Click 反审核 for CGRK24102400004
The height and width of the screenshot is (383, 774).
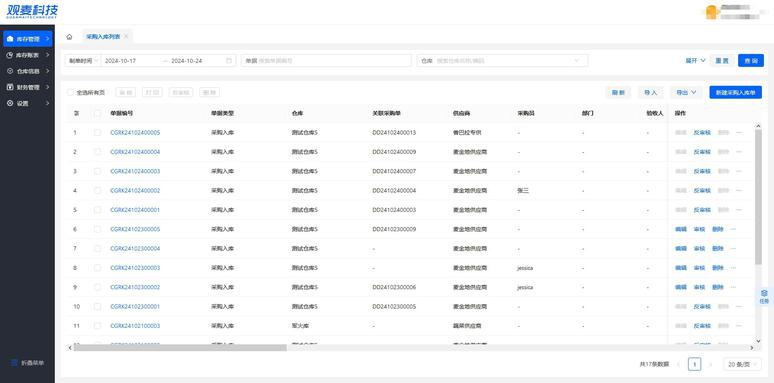click(x=702, y=152)
